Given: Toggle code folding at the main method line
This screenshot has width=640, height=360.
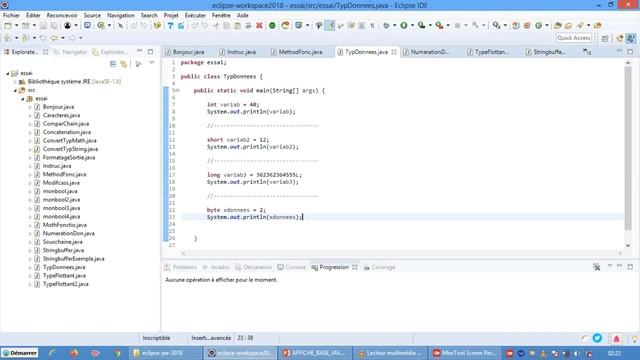Looking at the screenshot, I should (x=178, y=90).
